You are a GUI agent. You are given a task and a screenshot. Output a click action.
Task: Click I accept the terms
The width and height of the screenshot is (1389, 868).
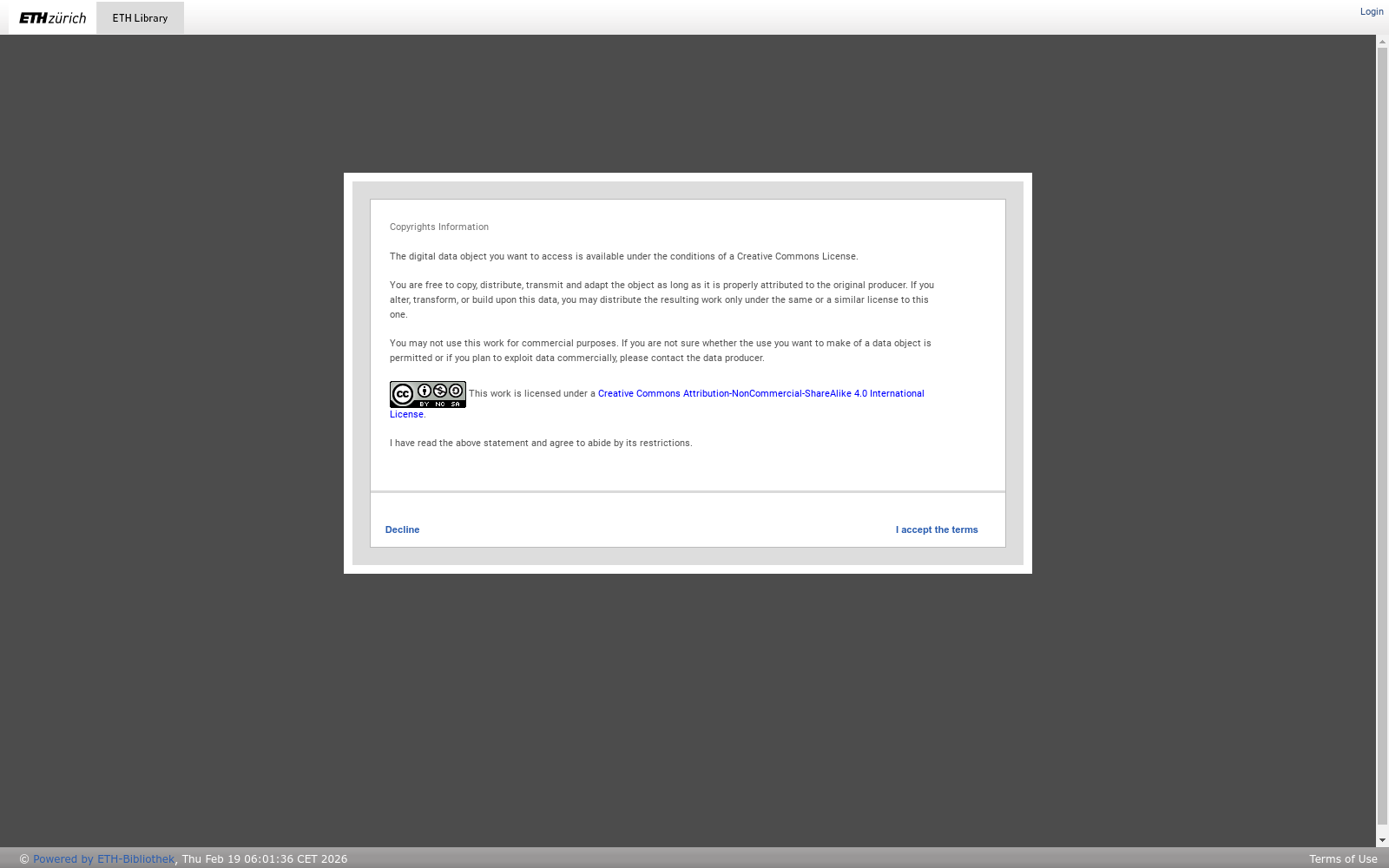click(x=937, y=529)
